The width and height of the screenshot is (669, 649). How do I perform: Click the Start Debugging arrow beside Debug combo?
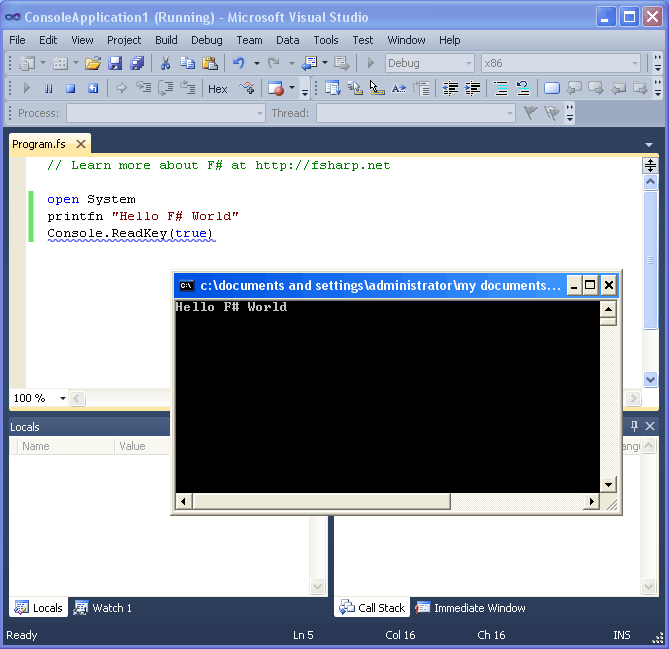point(370,64)
